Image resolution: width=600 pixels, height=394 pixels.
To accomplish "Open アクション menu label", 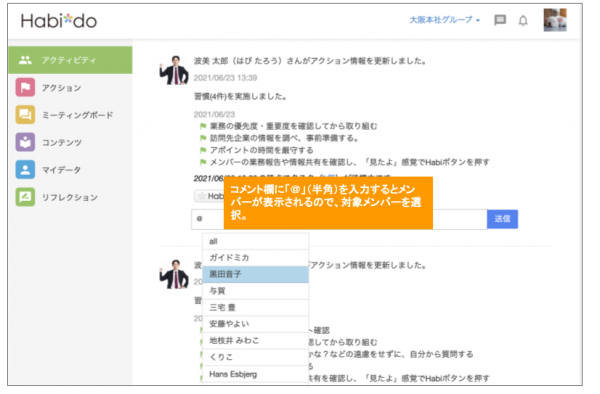I will (62, 88).
